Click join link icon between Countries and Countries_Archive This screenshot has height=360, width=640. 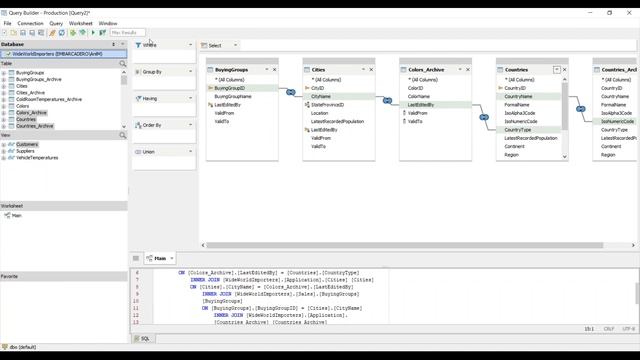tap(581, 109)
